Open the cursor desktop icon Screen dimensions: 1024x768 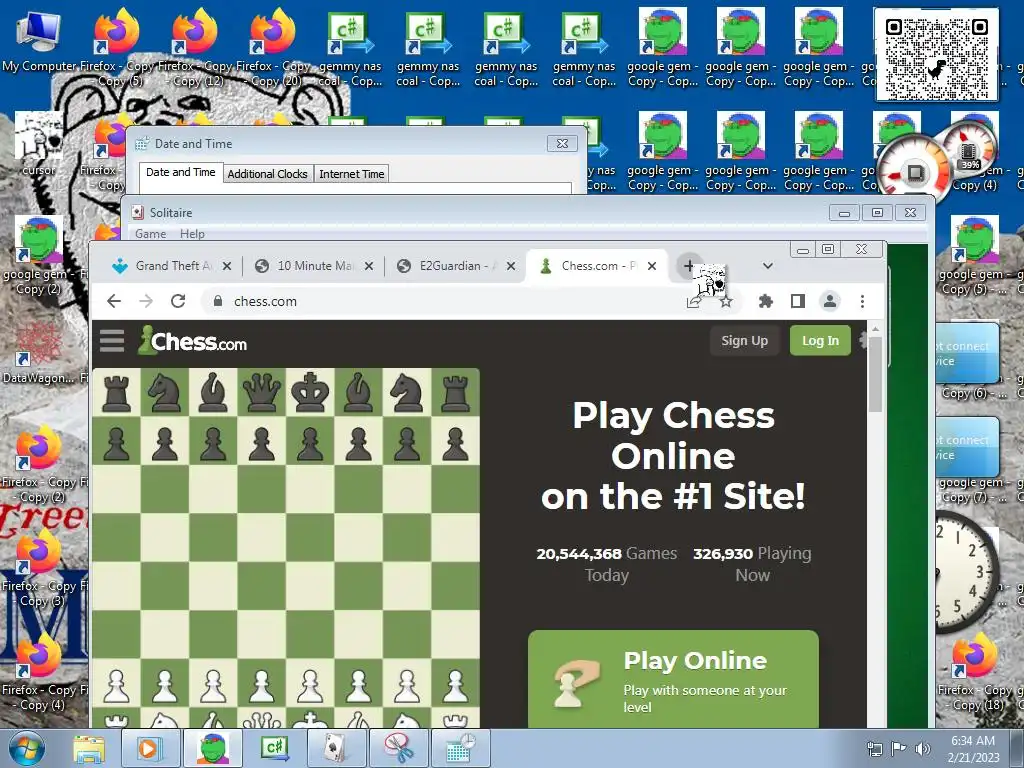[x=39, y=144]
